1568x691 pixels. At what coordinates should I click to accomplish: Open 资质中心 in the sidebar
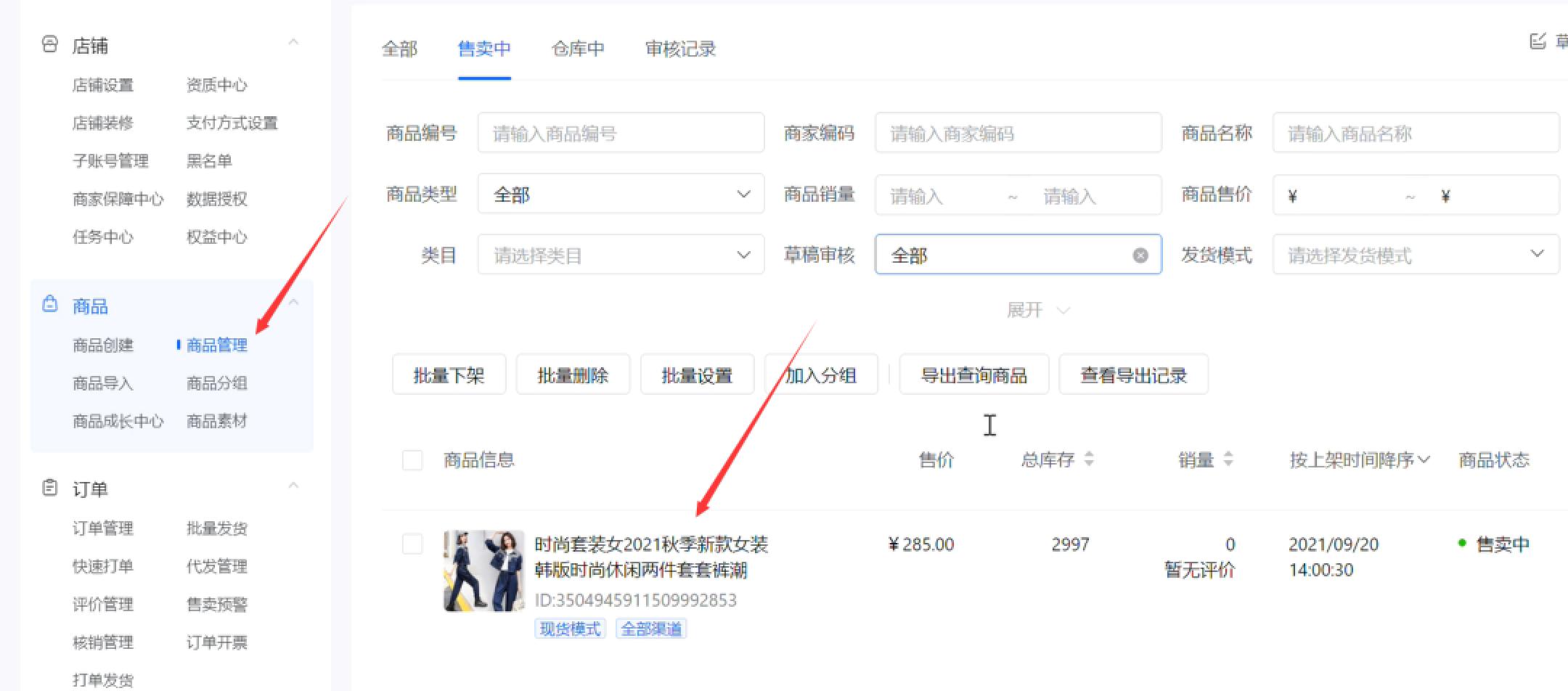click(x=217, y=85)
